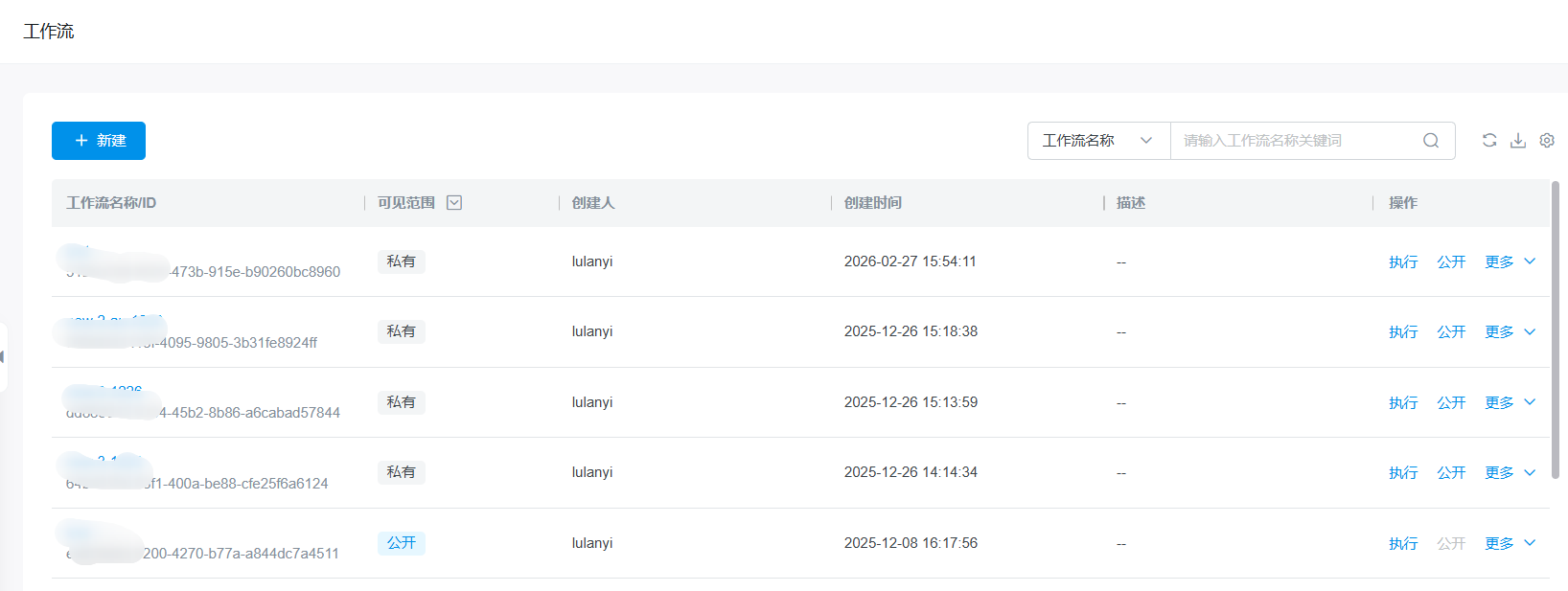1568x591 pixels.
Task: Open the table column settings gear
Action: tap(1547, 141)
